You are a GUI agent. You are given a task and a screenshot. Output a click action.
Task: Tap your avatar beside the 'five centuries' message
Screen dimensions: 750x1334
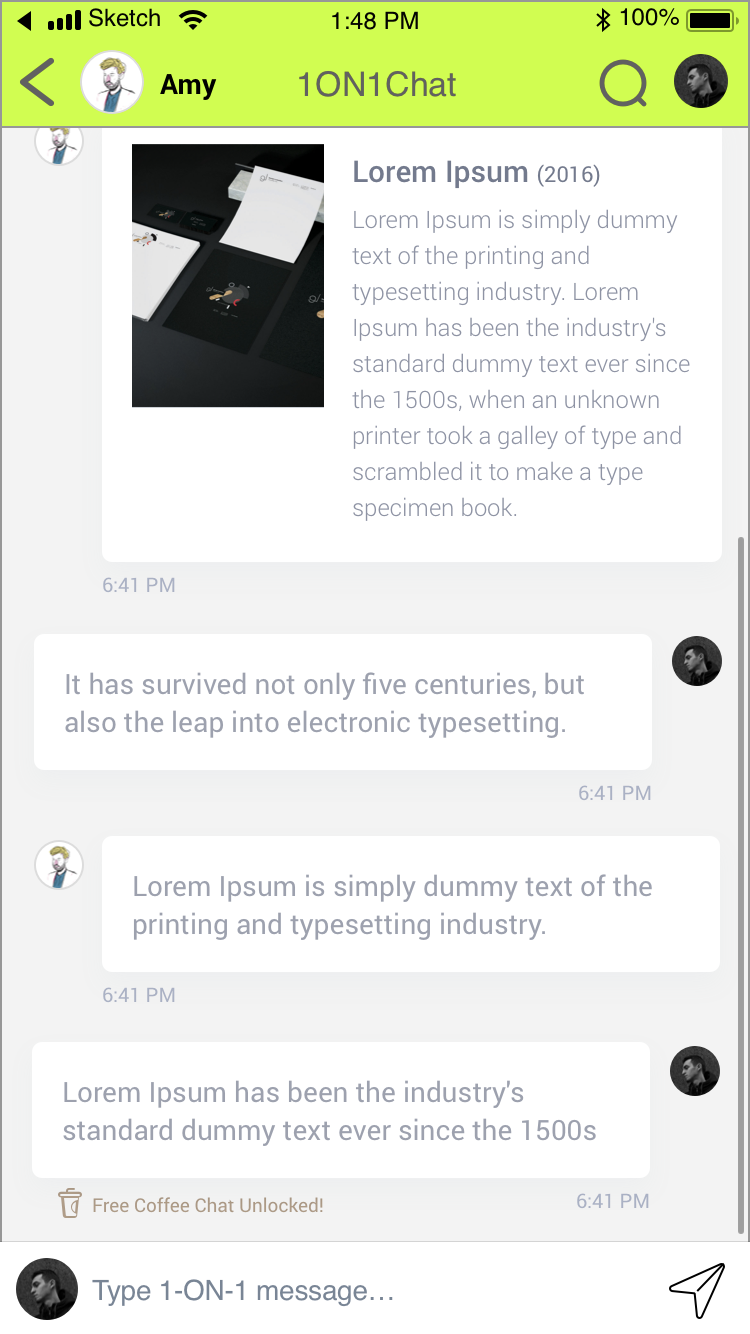click(697, 661)
